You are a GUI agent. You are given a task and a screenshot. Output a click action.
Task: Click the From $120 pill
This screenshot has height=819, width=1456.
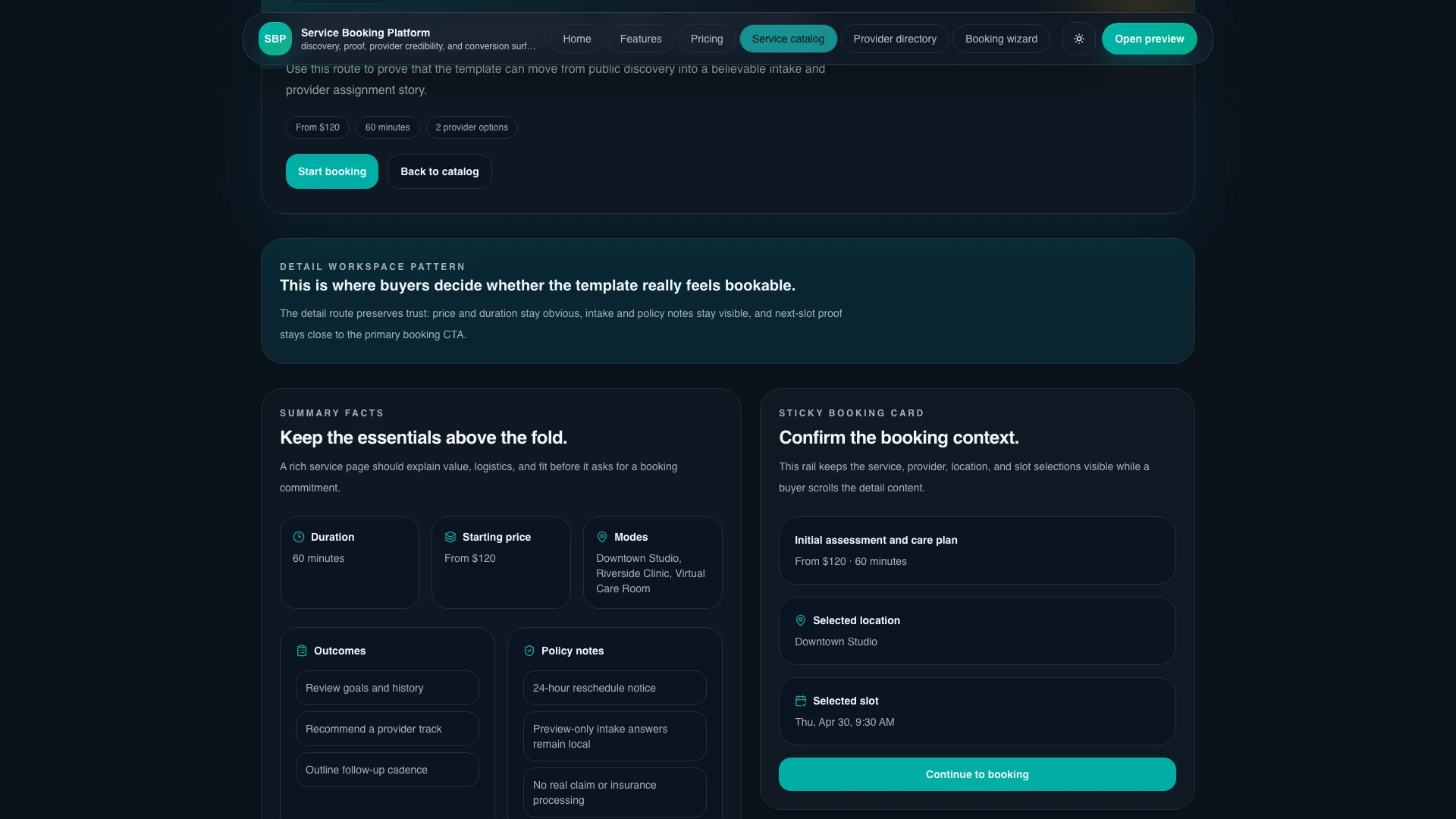318,127
